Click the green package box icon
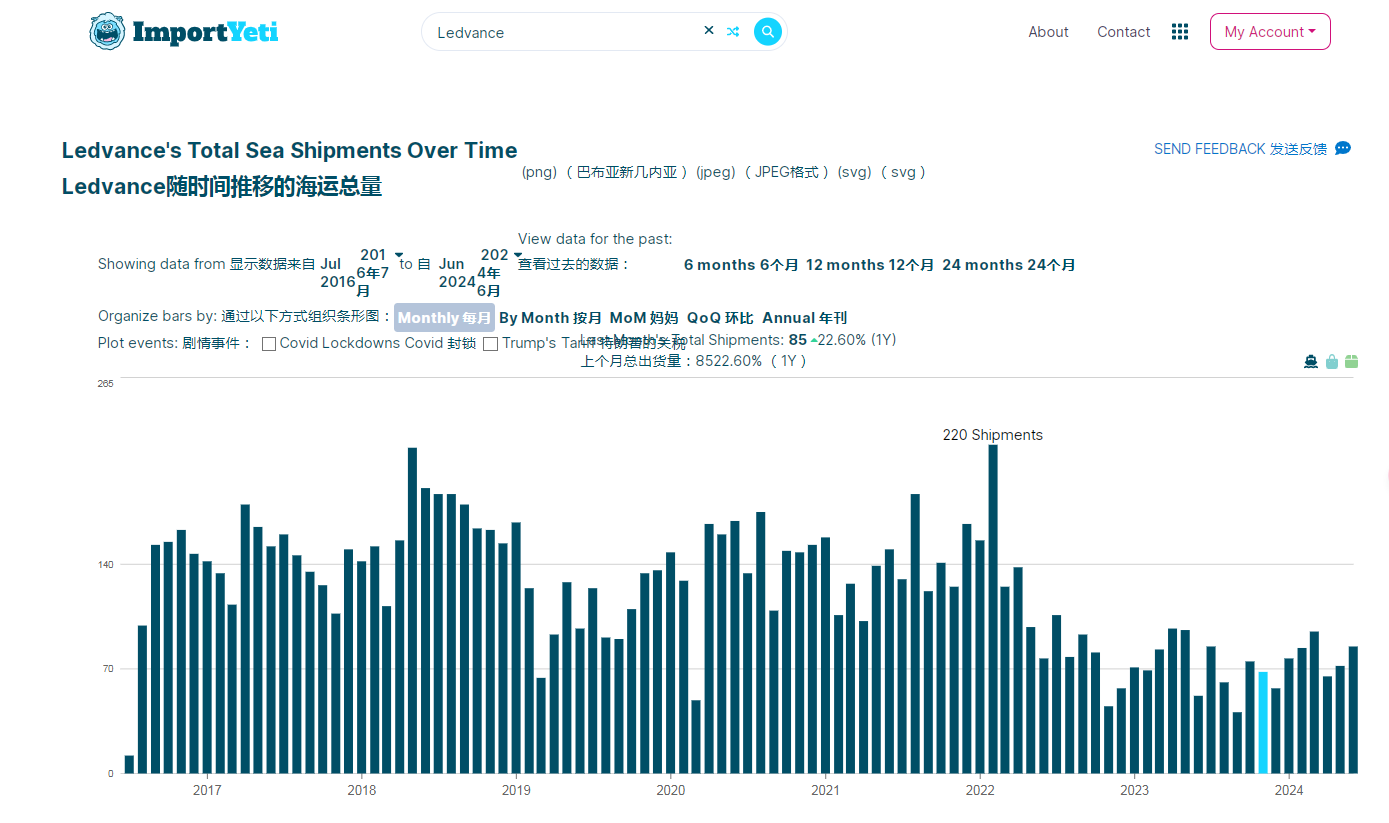1389x823 pixels. tap(1351, 361)
